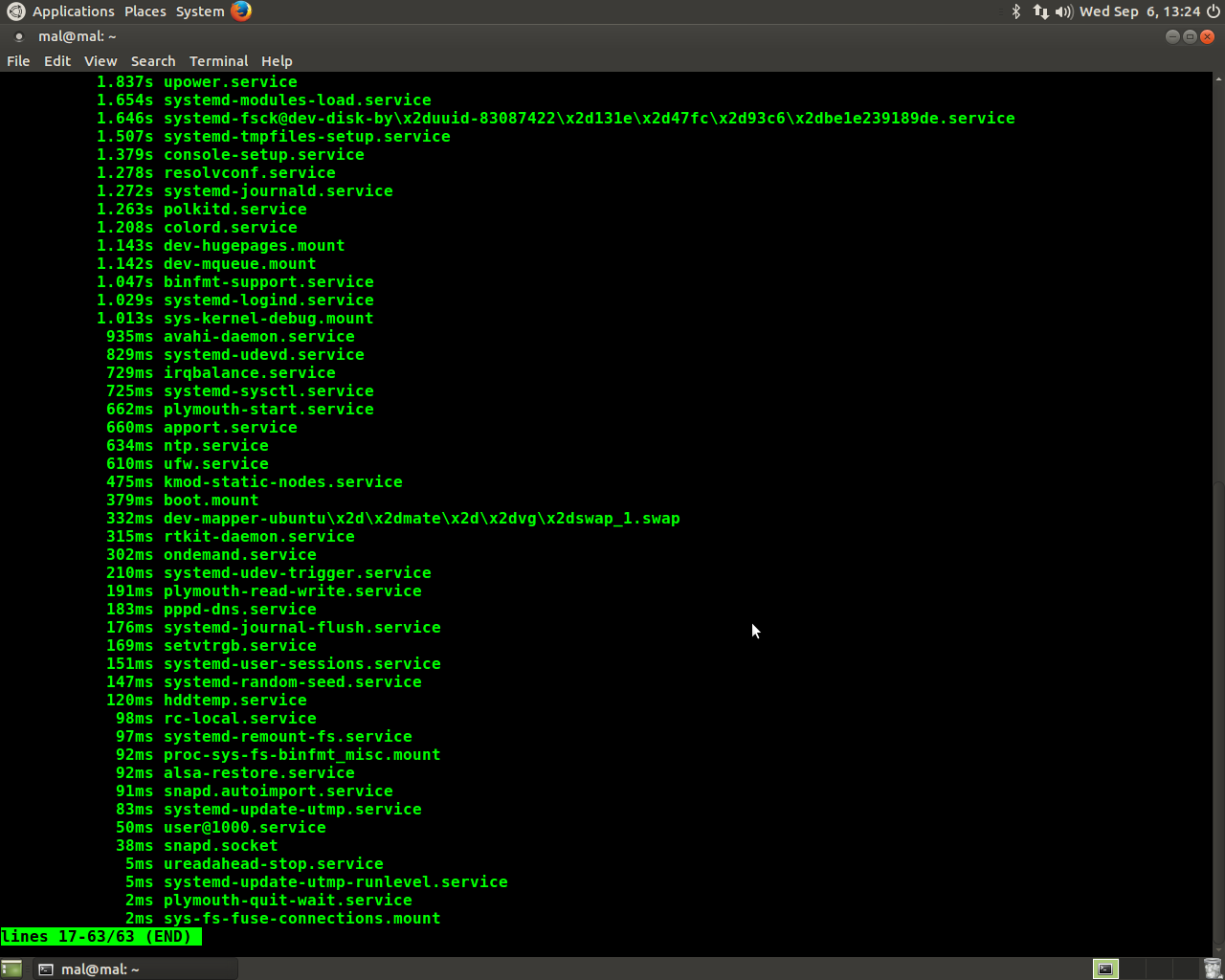This screenshot has width=1225, height=980.
Task: Click the dev-hugepages.mount line
Action: [x=220, y=246]
